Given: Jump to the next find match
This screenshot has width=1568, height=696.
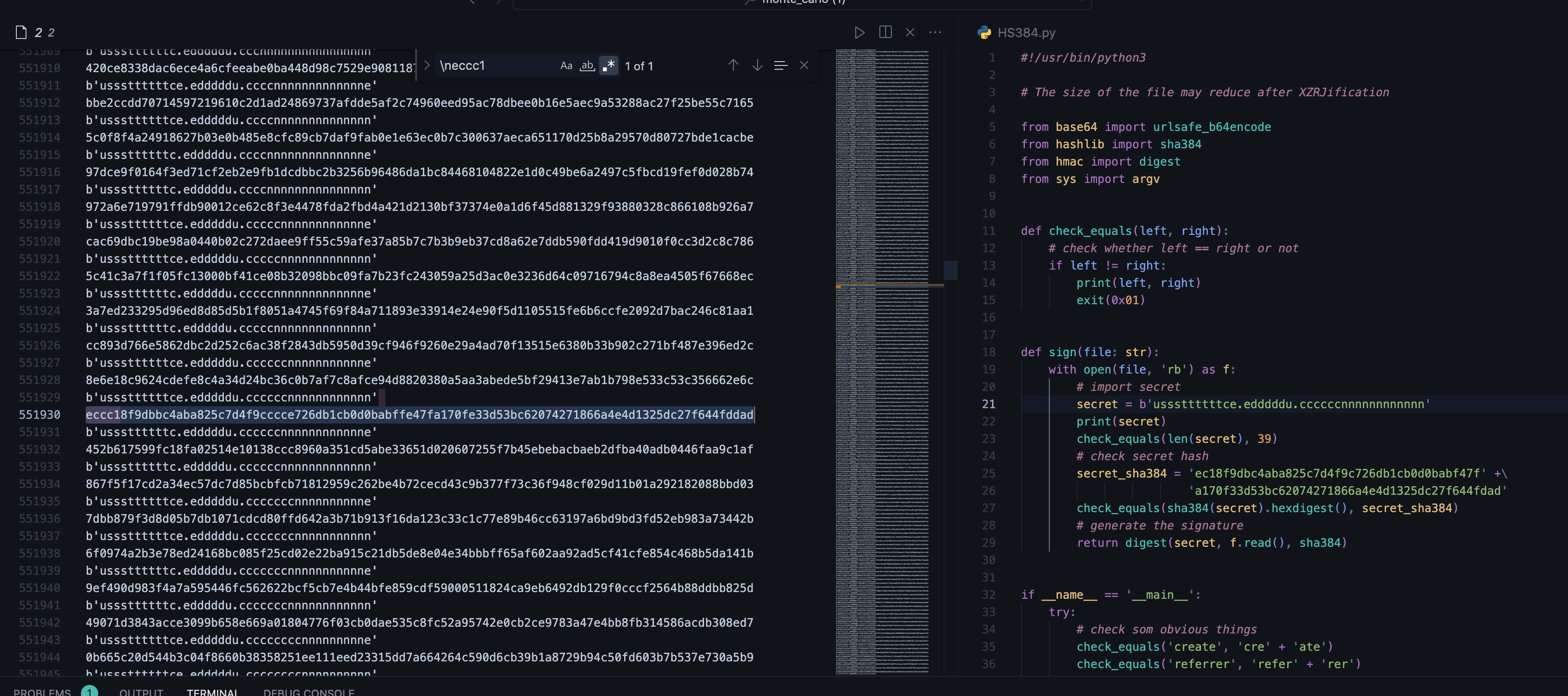Looking at the screenshot, I should (x=757, y=65).
